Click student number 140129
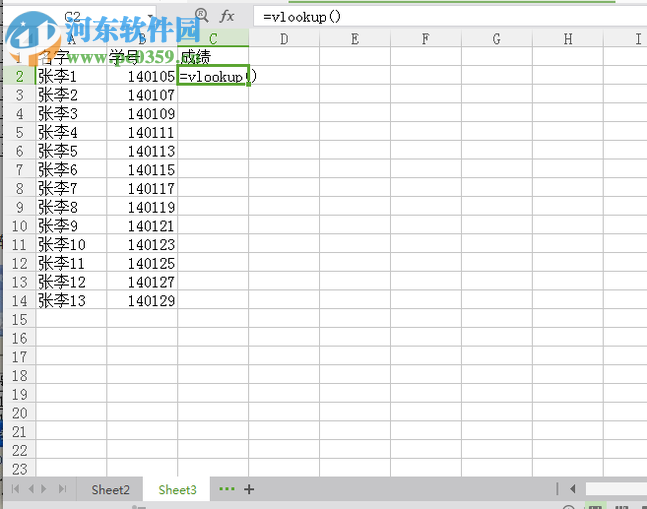This screenshot has height=509, width=647. [x=142, y=301]
